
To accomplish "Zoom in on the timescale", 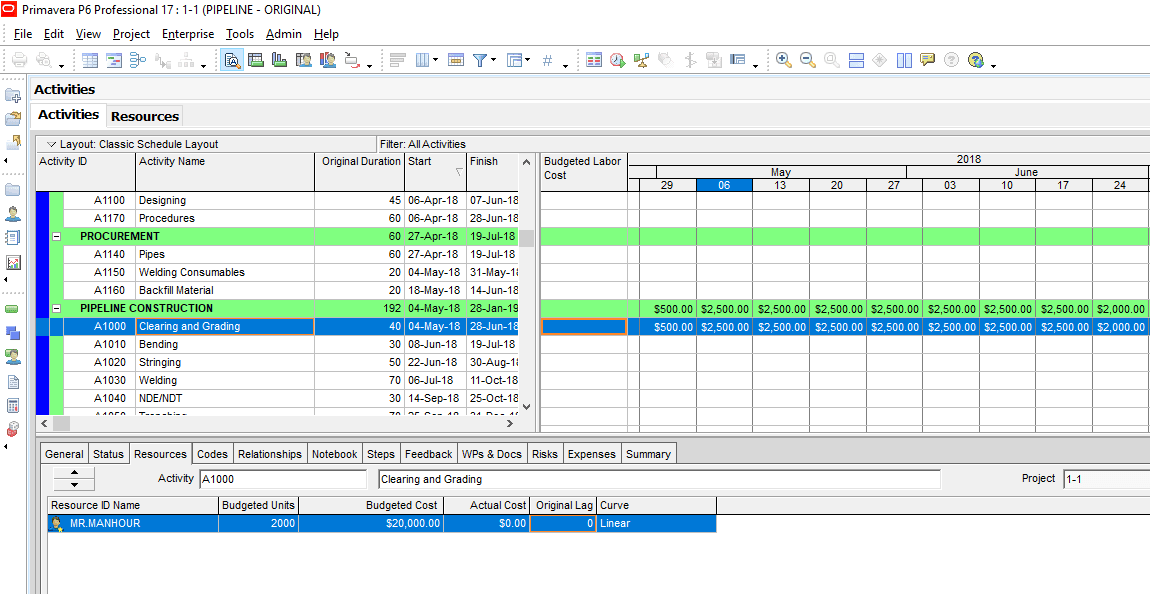I will (783, 60).
